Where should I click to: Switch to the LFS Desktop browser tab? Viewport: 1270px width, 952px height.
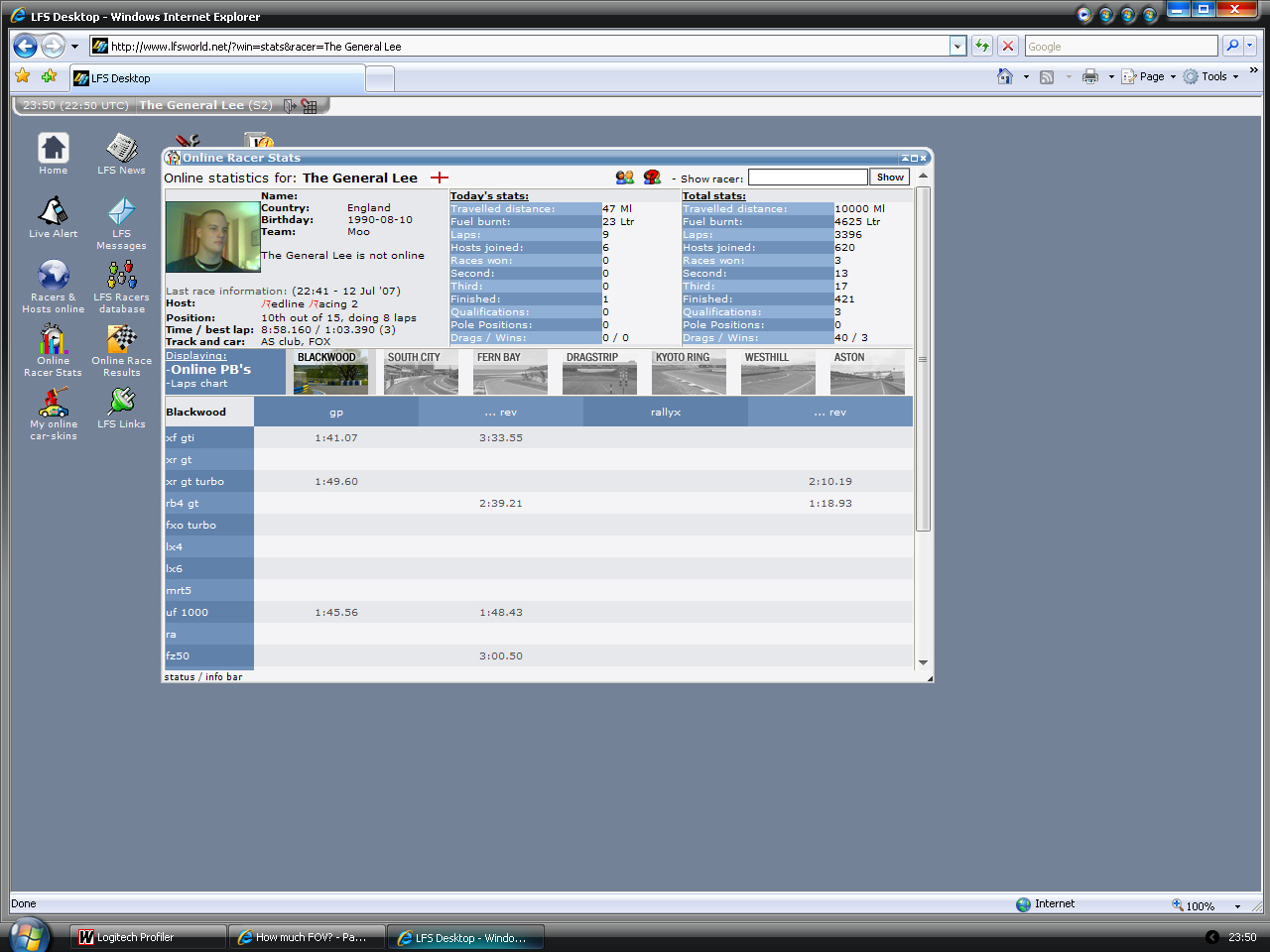(217, 78)
